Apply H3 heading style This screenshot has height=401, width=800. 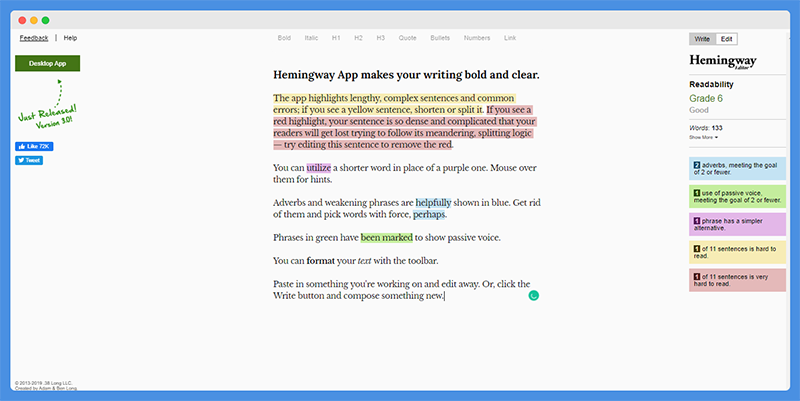(x=381, y=38)
